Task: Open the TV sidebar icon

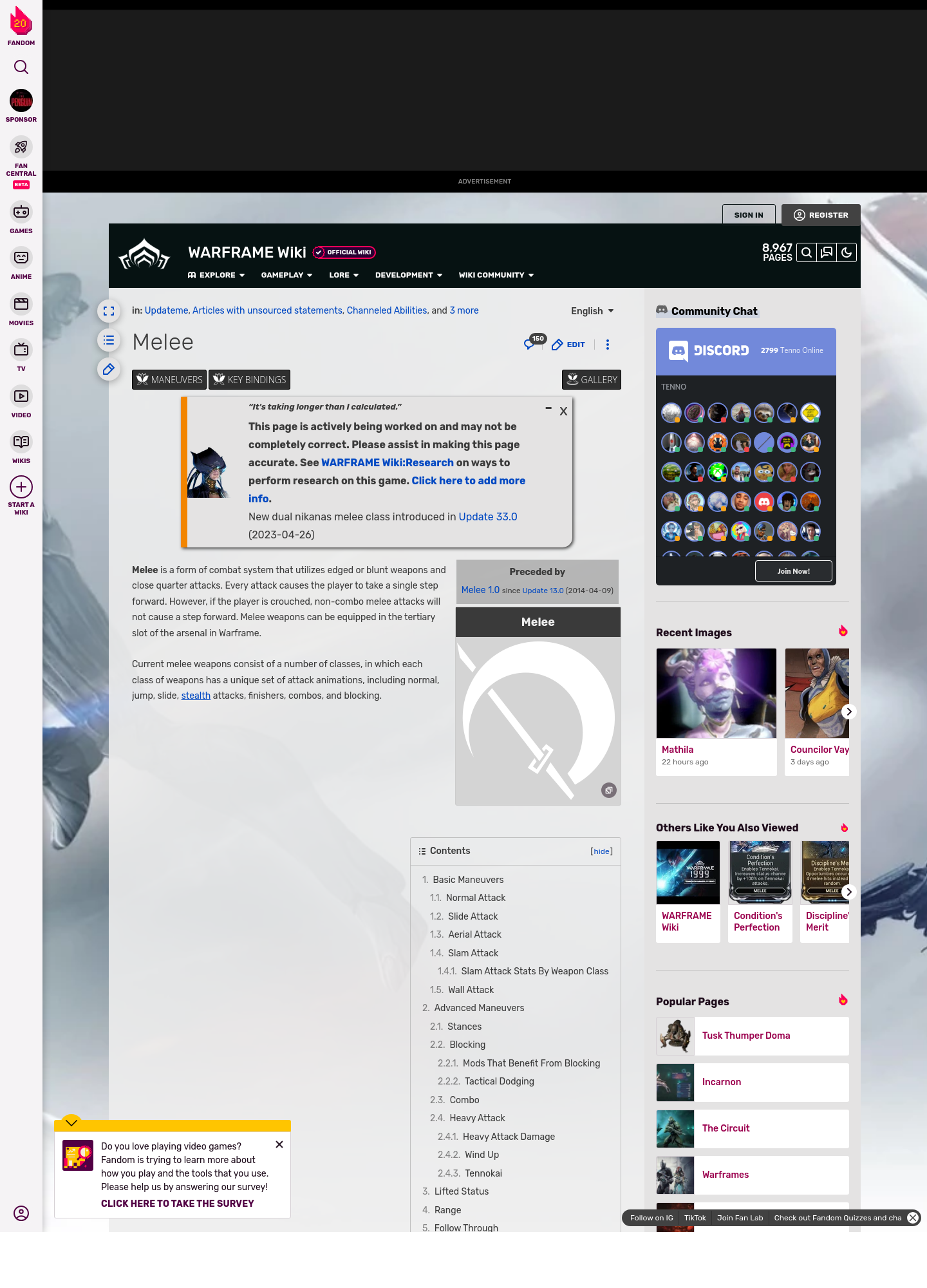Action: (x=21, y=350)
